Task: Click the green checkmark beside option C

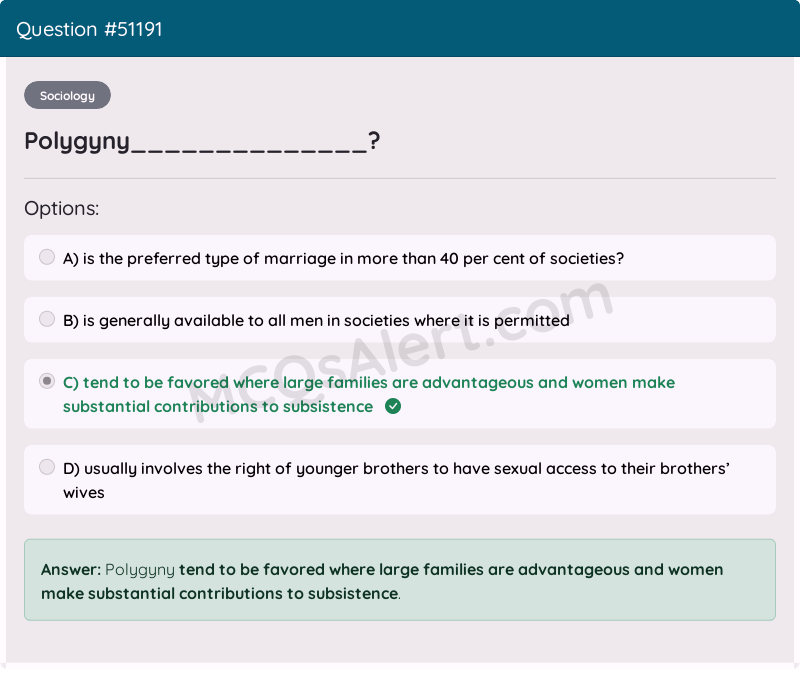Action: tap(392, 406)
